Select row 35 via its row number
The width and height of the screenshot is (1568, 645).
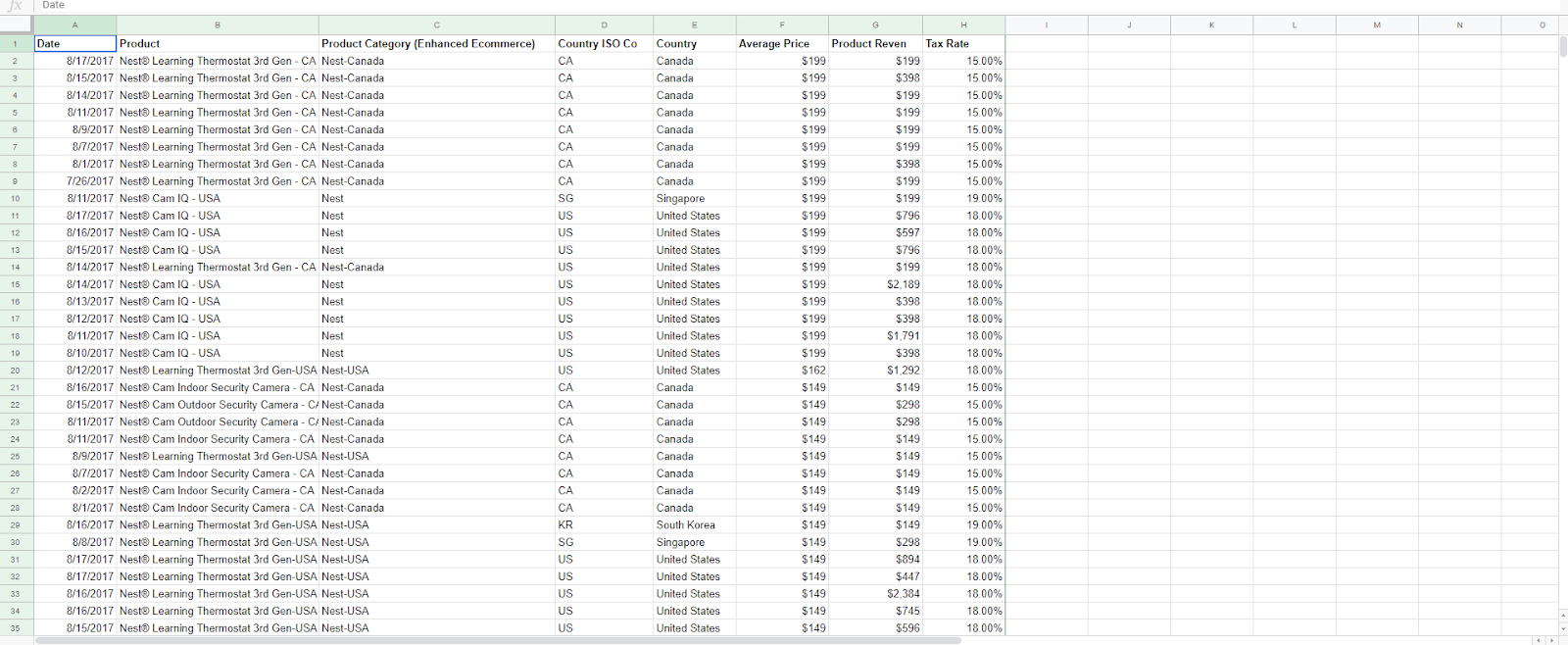16,628
